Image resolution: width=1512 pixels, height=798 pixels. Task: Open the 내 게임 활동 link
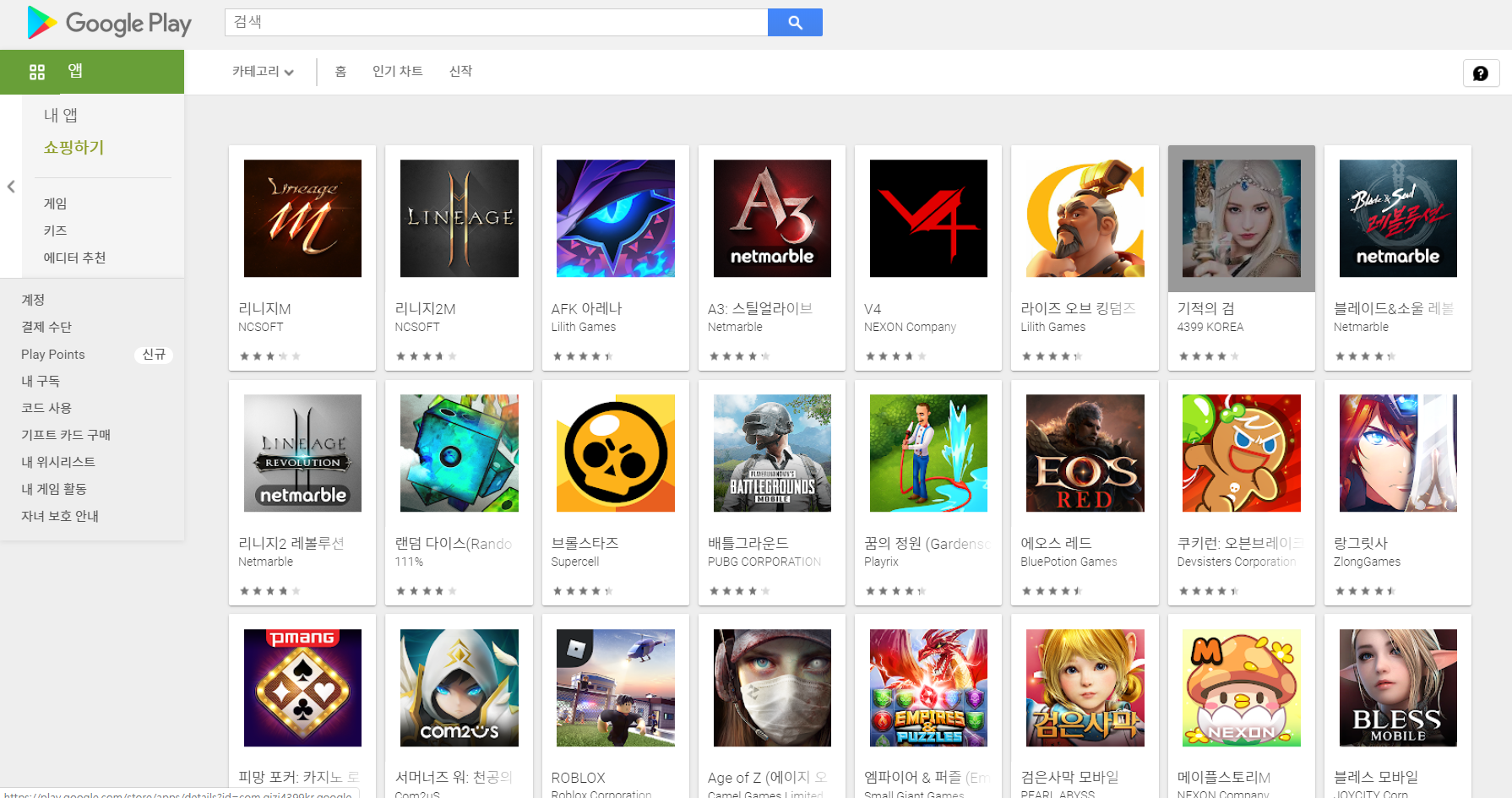[x=54, y=489]
